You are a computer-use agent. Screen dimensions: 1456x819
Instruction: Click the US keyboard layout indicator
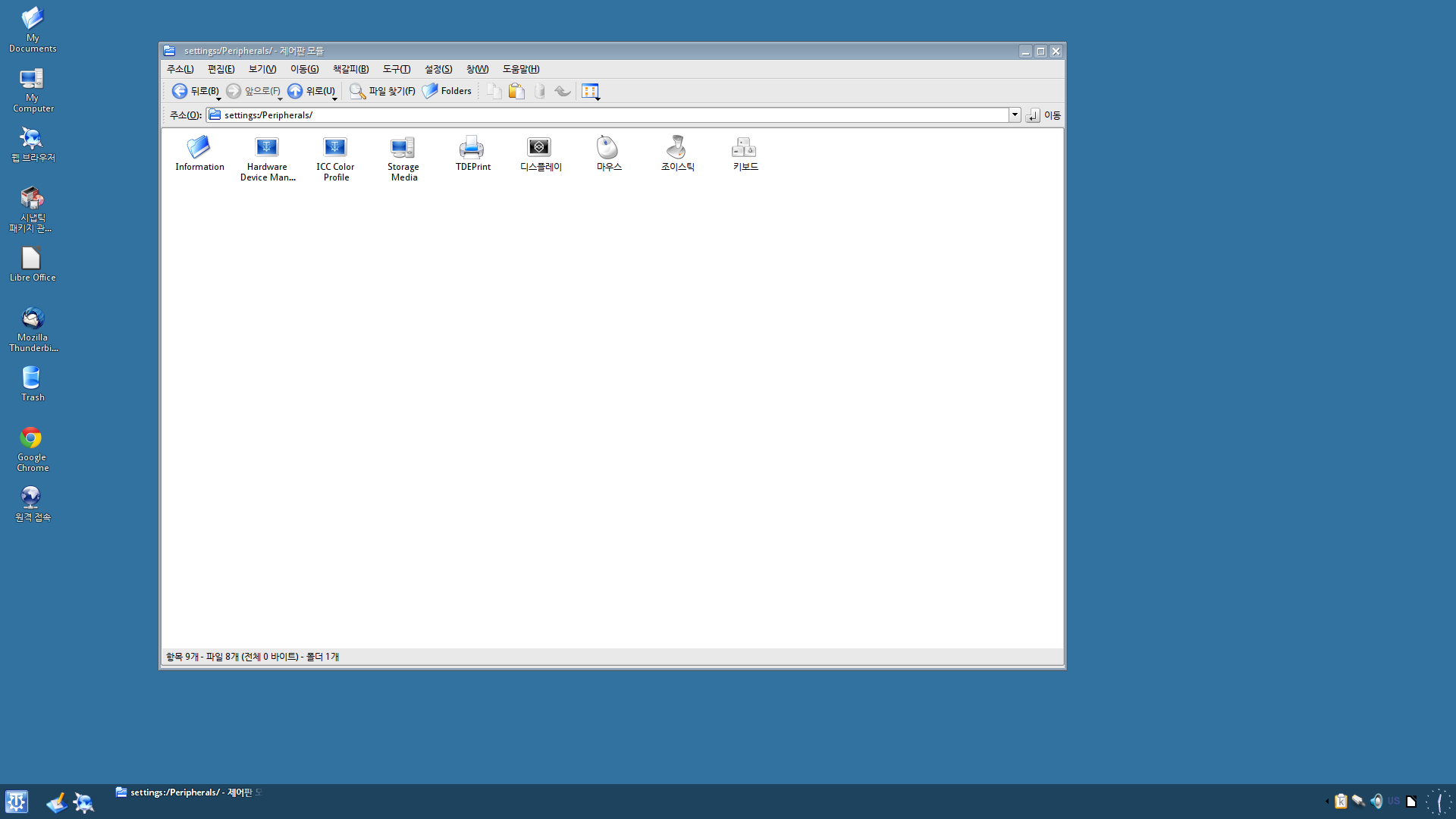[x=1394, y=802]
